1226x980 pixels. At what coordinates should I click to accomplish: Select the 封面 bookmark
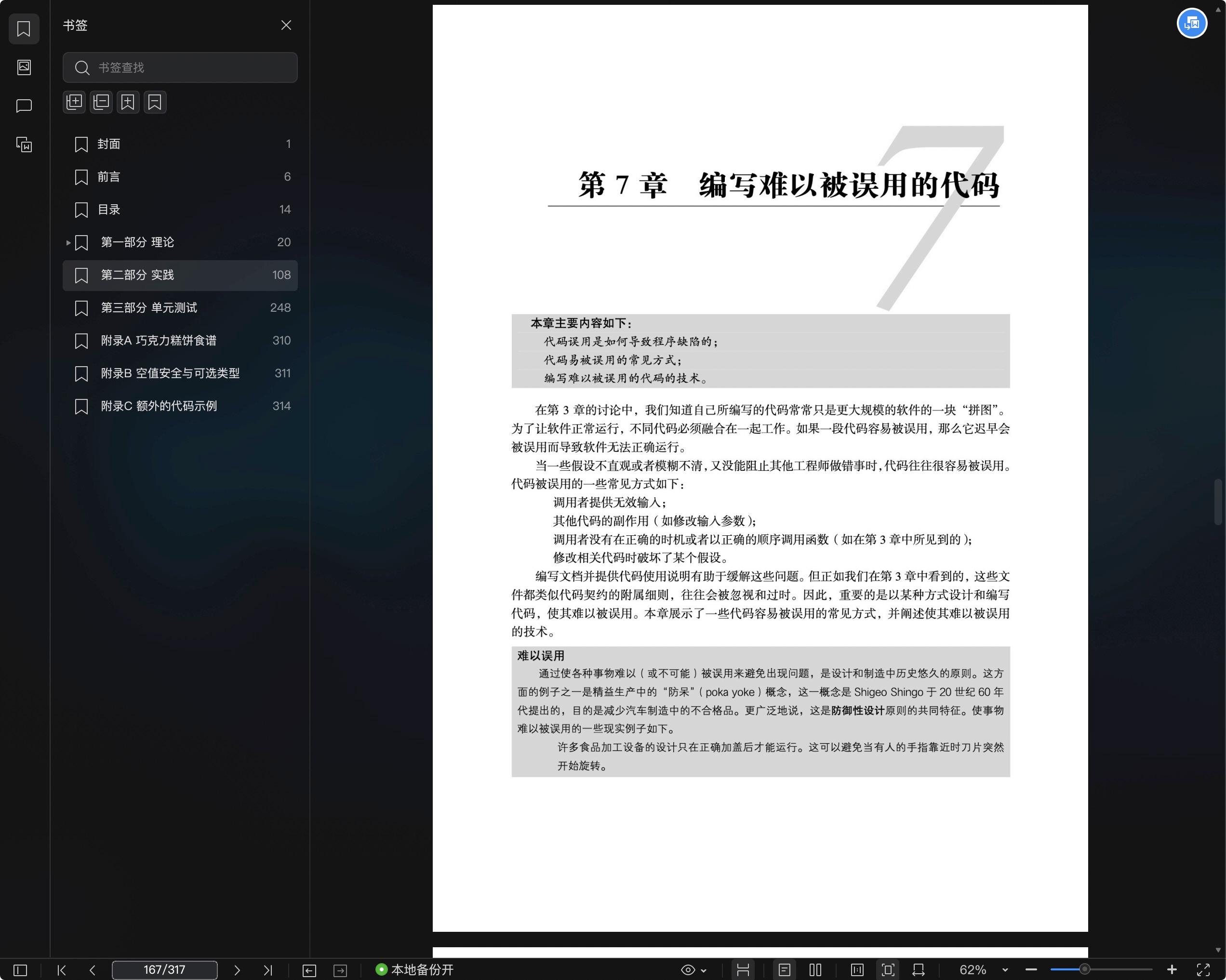pos(180,145)
